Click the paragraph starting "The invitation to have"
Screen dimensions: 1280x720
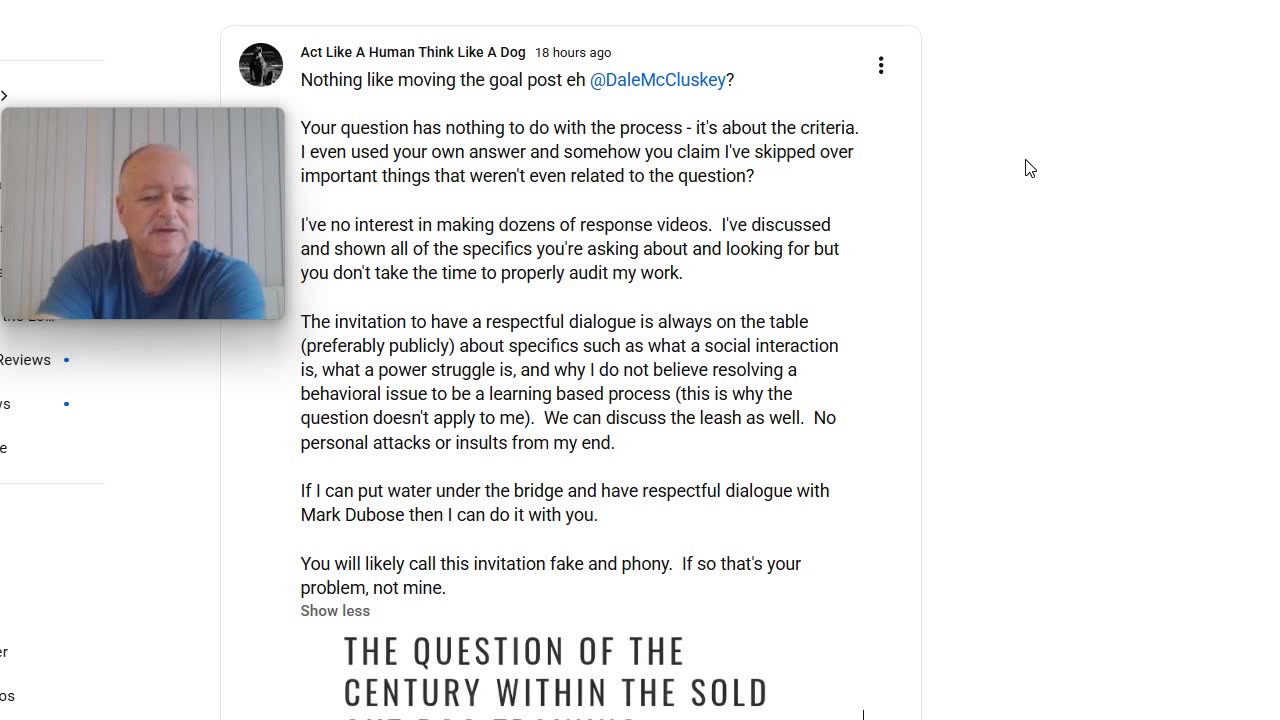click(568, 382)
